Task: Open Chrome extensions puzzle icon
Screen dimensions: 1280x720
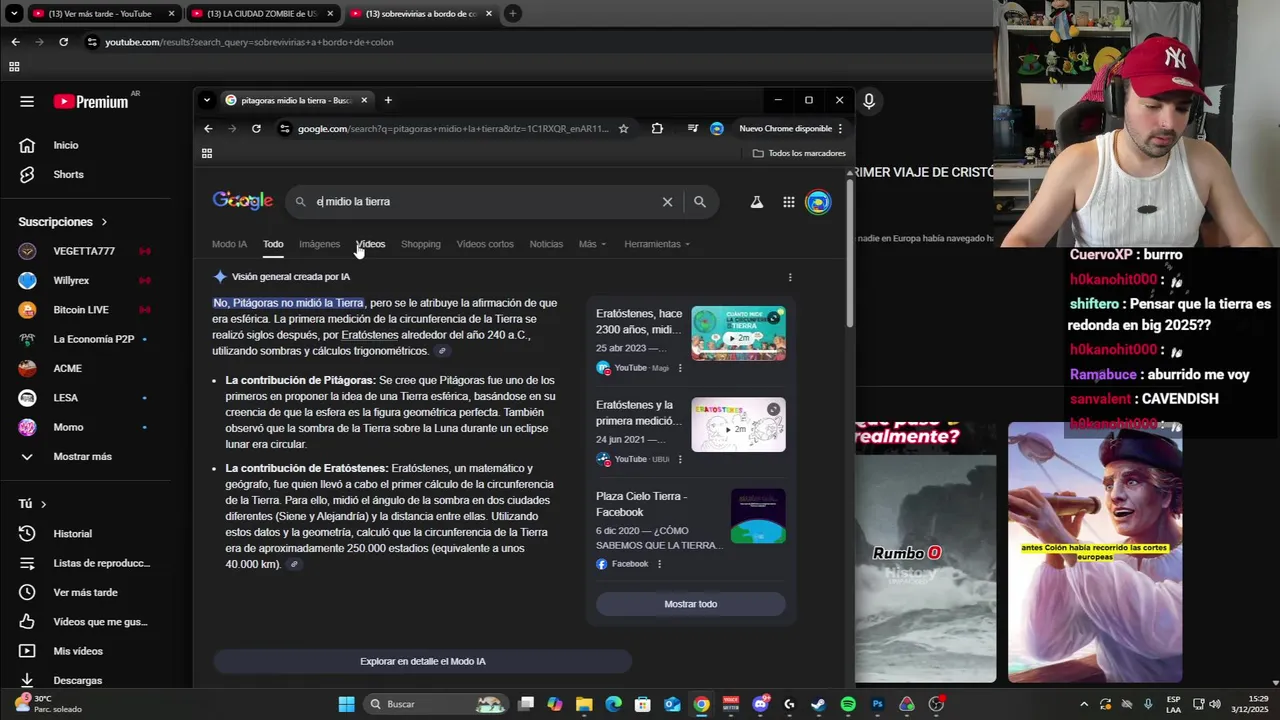Action: (657, 128)
